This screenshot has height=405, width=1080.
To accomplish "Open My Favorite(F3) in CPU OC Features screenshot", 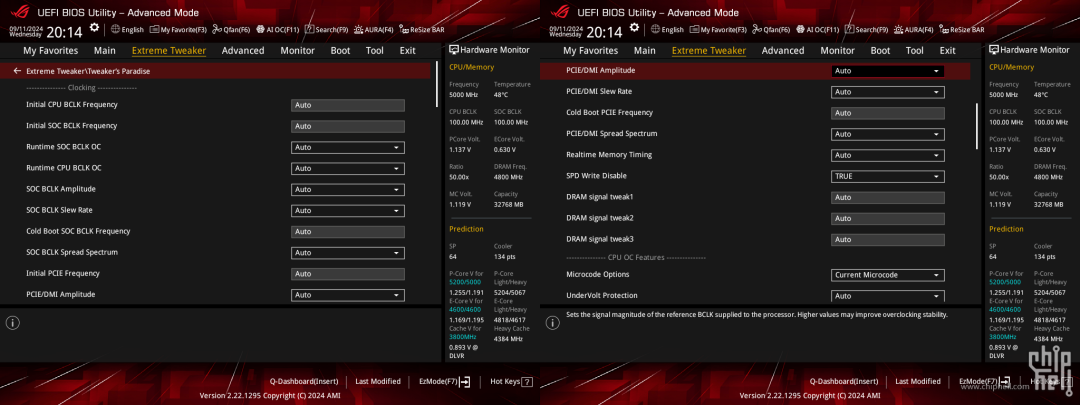I will pos(719,30).
